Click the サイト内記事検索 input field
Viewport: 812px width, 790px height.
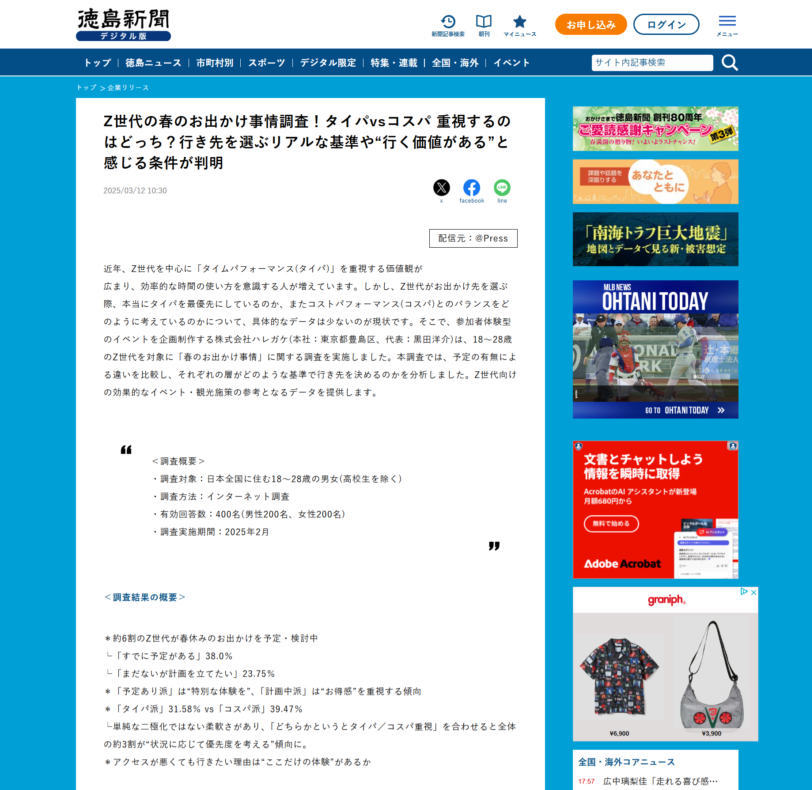pyautogui.click(x=652, y=63)
